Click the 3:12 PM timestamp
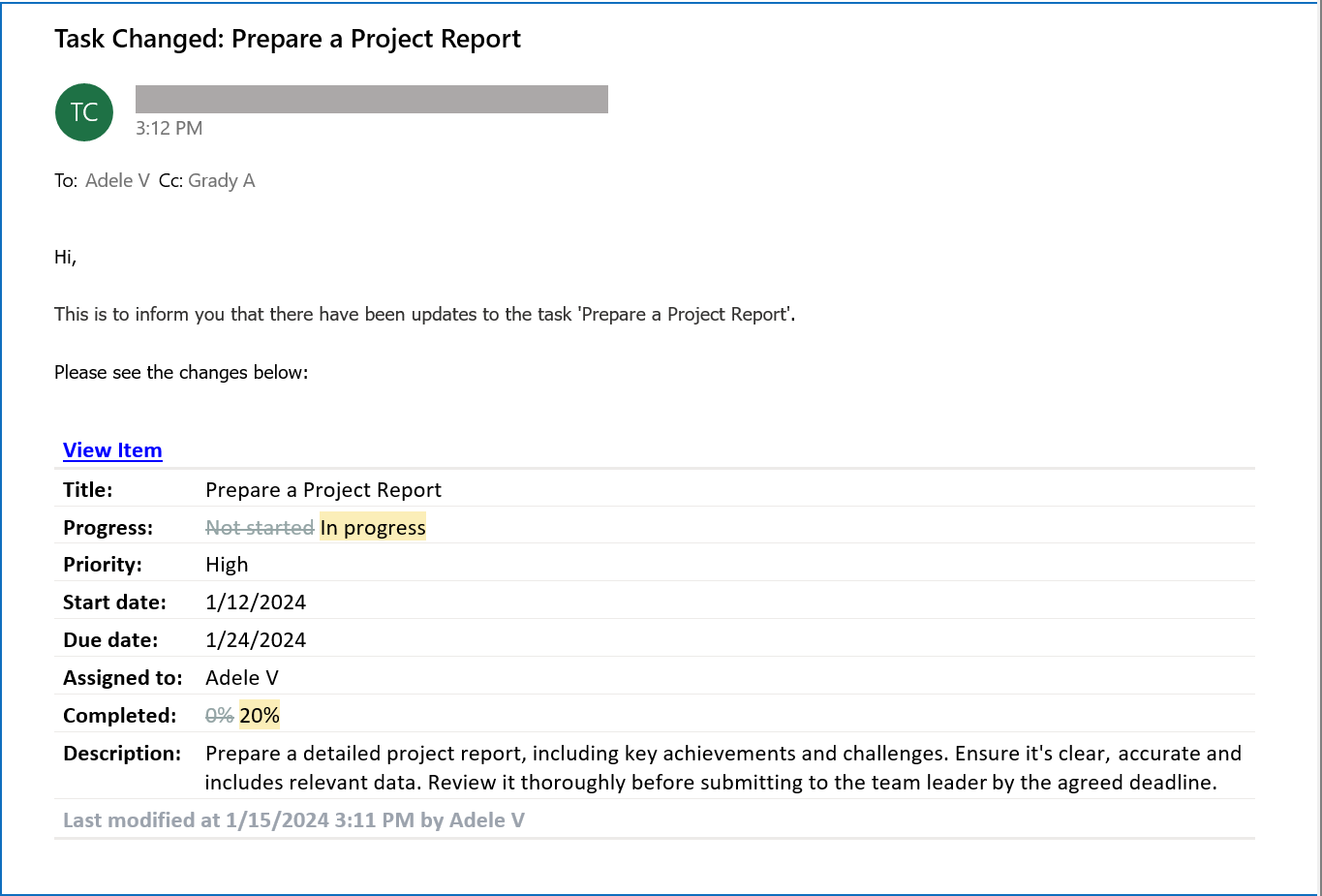This screenshot has width=1322, height=896. (169, 128)
